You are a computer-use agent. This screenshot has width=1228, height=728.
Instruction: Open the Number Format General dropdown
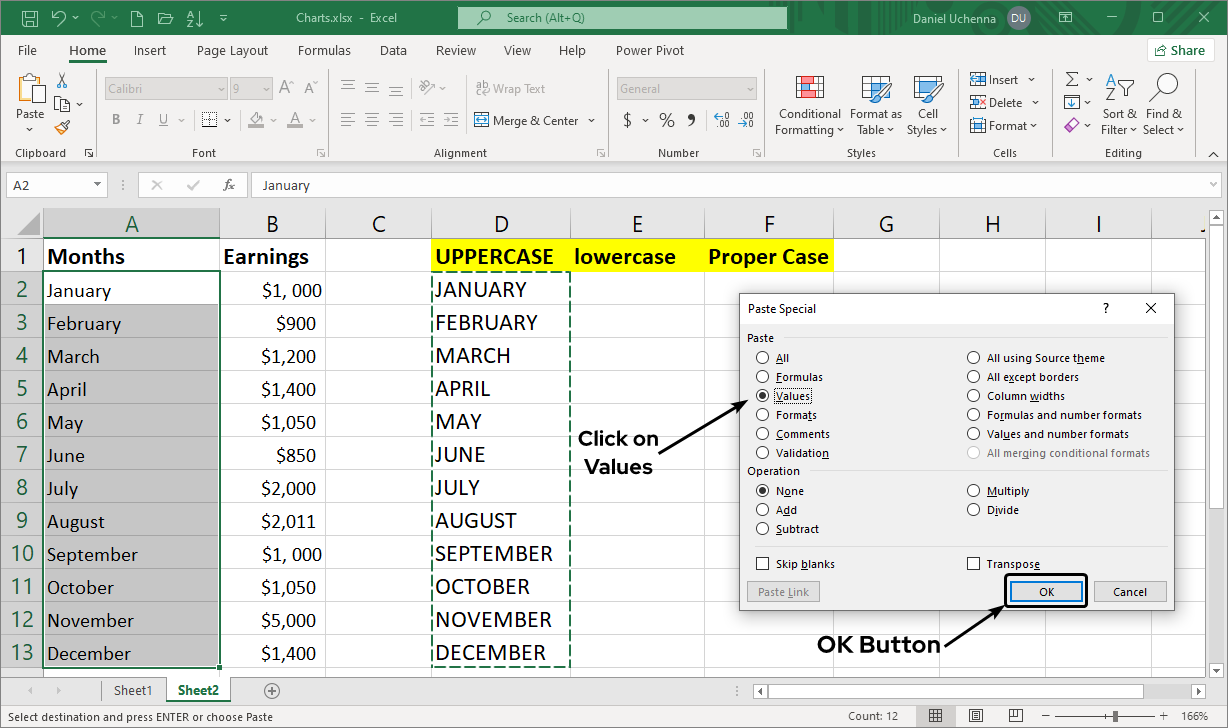[749, 89]
